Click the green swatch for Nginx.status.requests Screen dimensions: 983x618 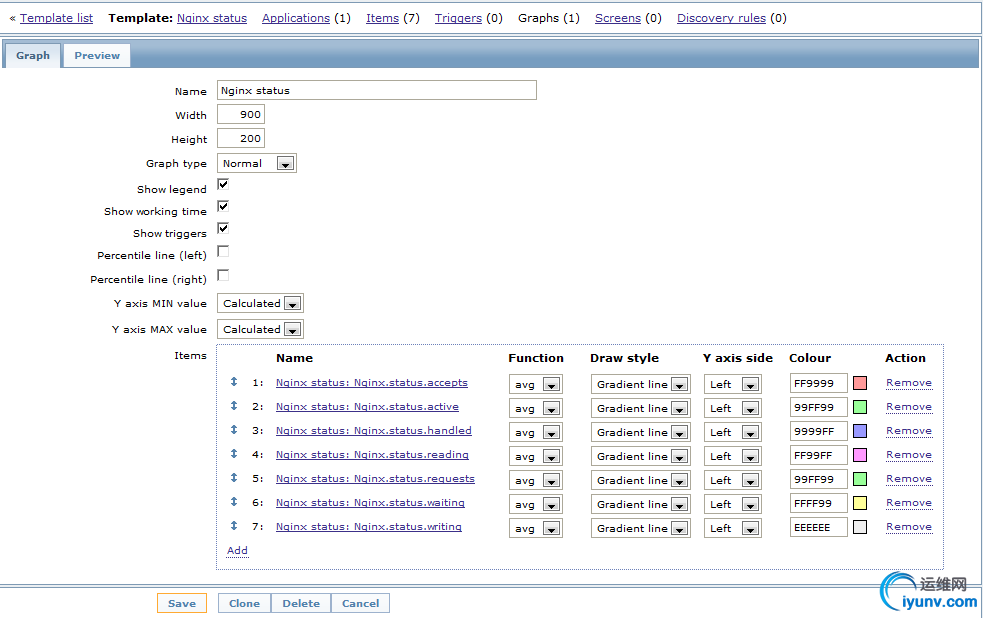(860, 479)
